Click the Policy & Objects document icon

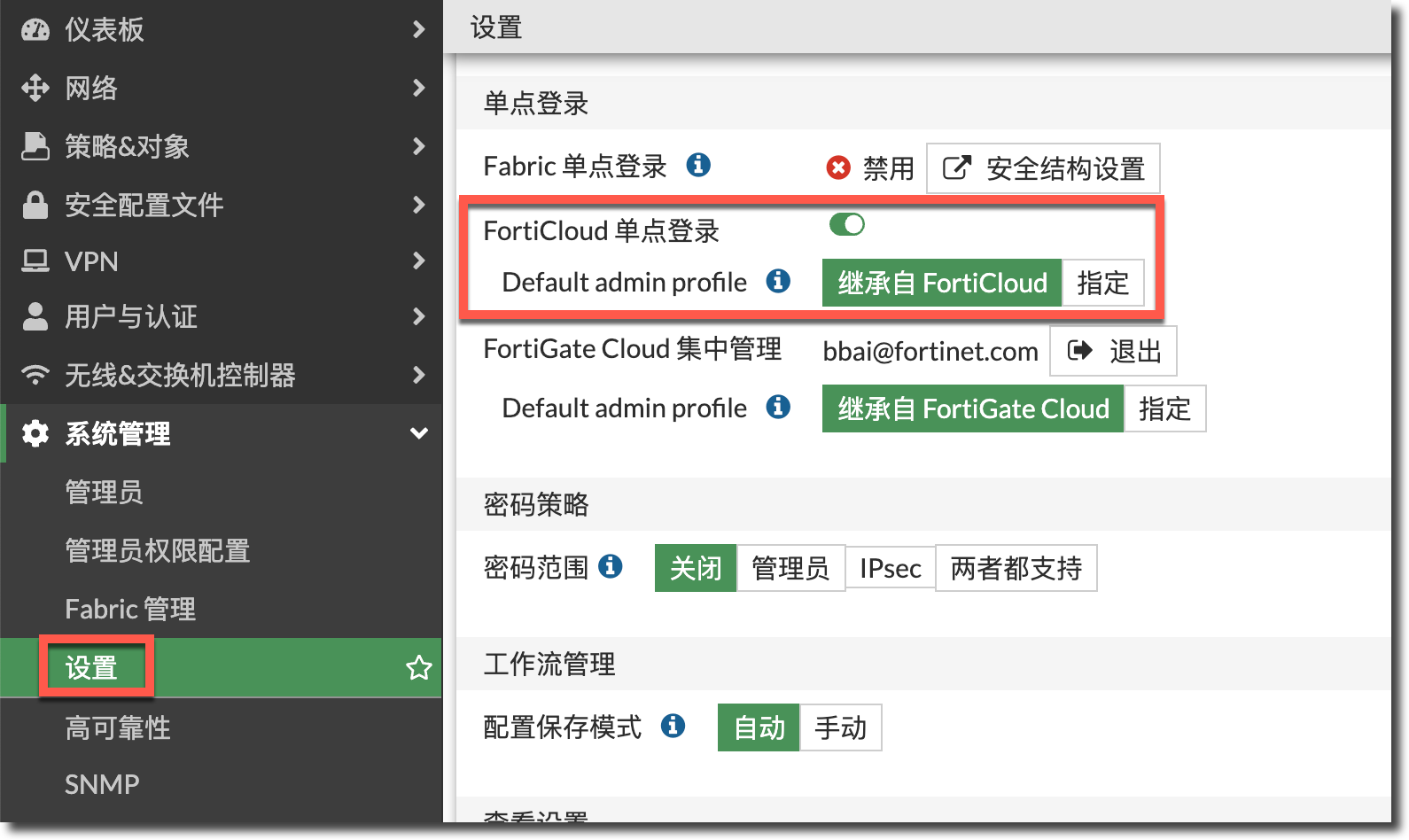35,146
